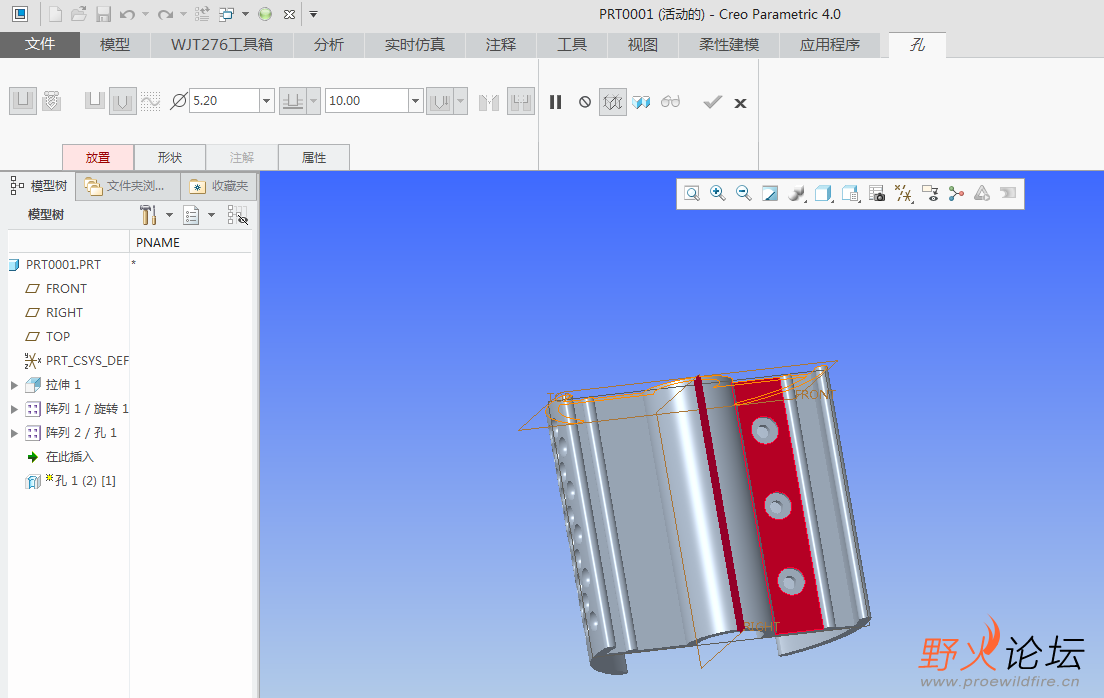Choose the standard drill hole profile
1104x698 pixels.
(123, 101)
